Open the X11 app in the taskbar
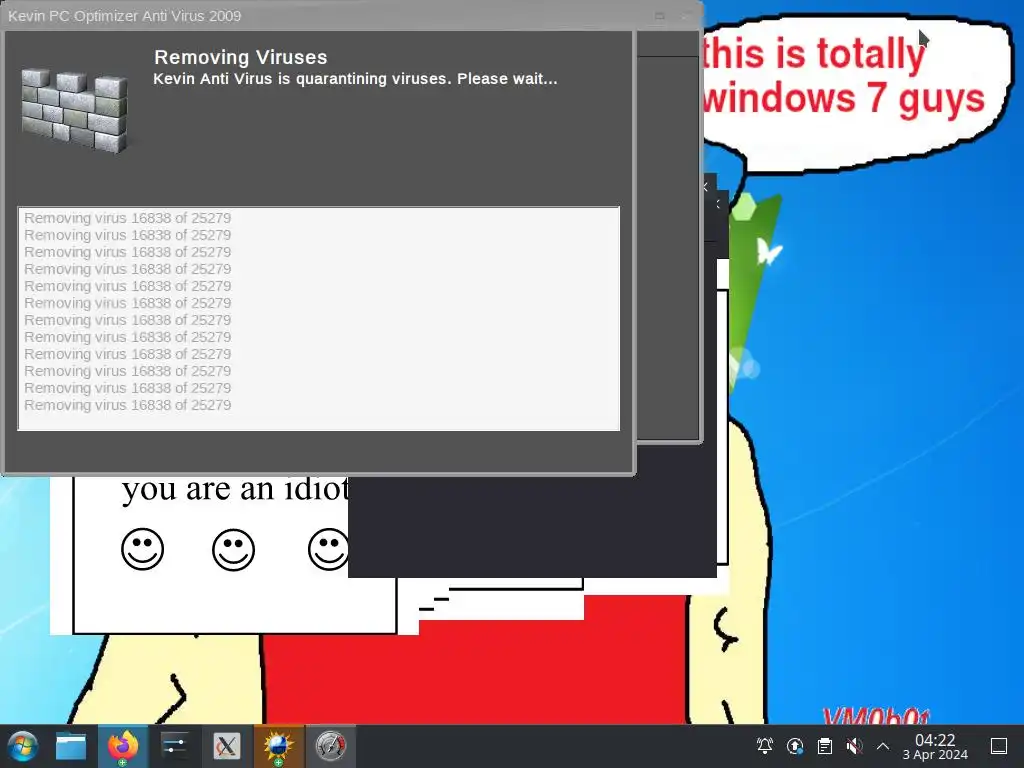This screenshot has height=768, width=1024. point(227,746)
